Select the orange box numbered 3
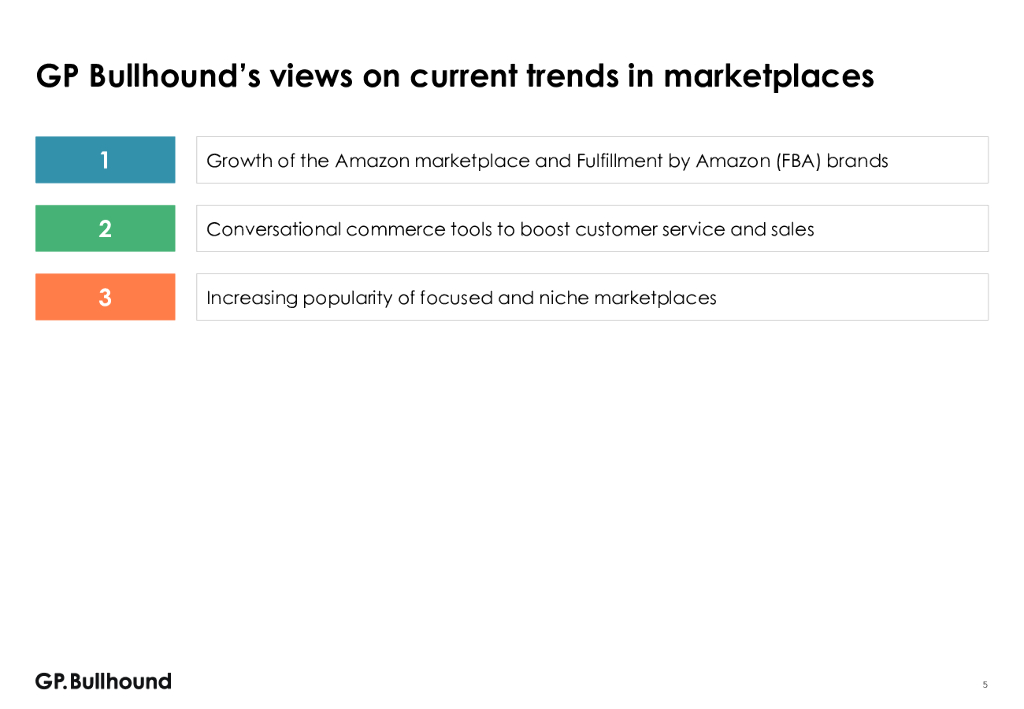 [105, 297]
